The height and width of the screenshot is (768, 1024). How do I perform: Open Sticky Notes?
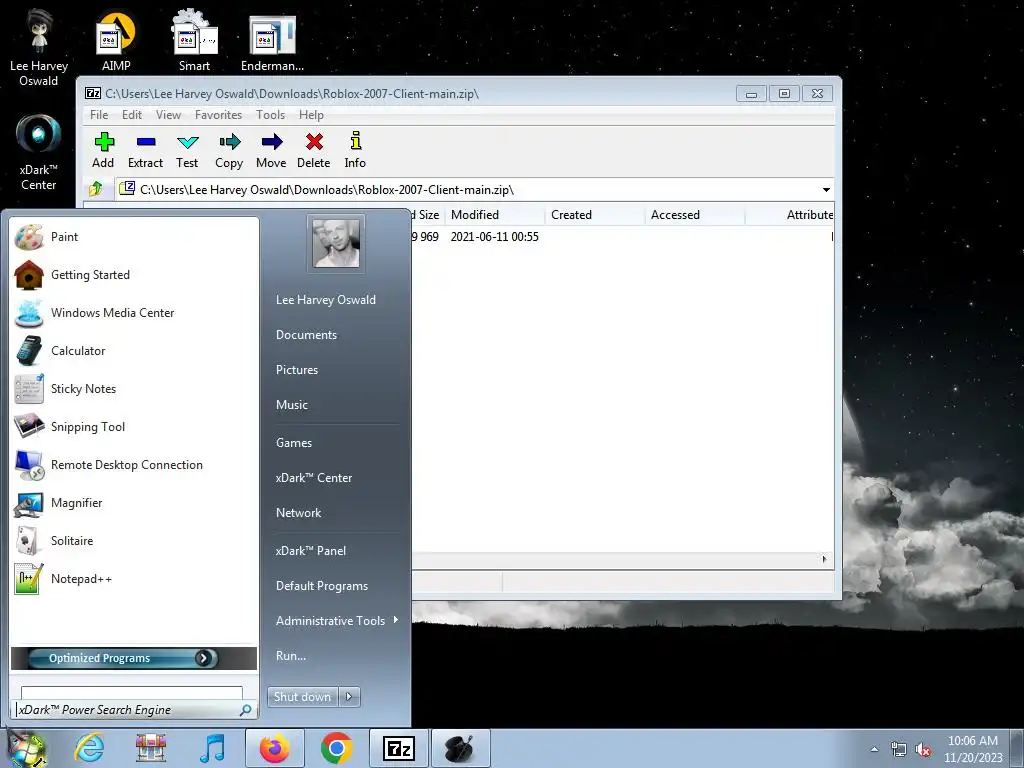pos(134,389)
